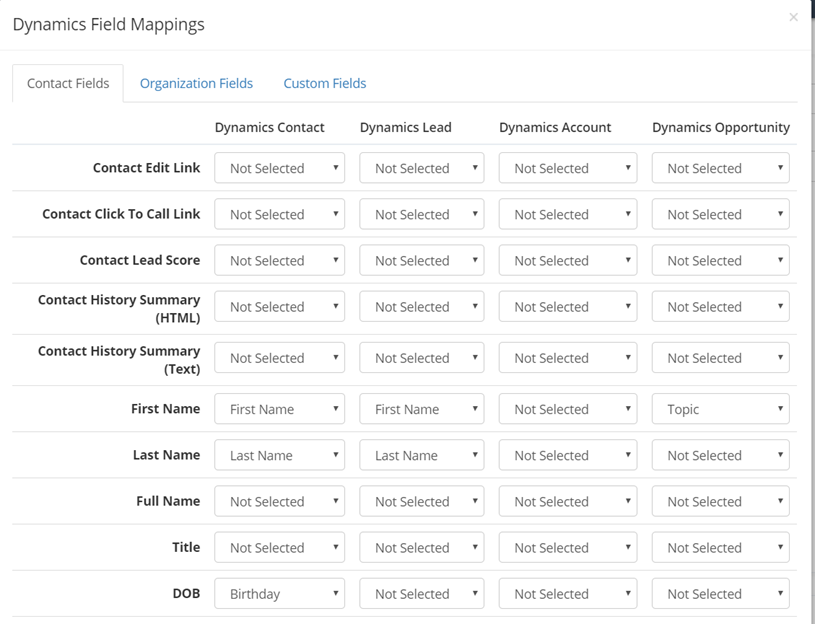
Task: Click the Contact History Summary (HTML) label
Action: (x=119, y=309)
